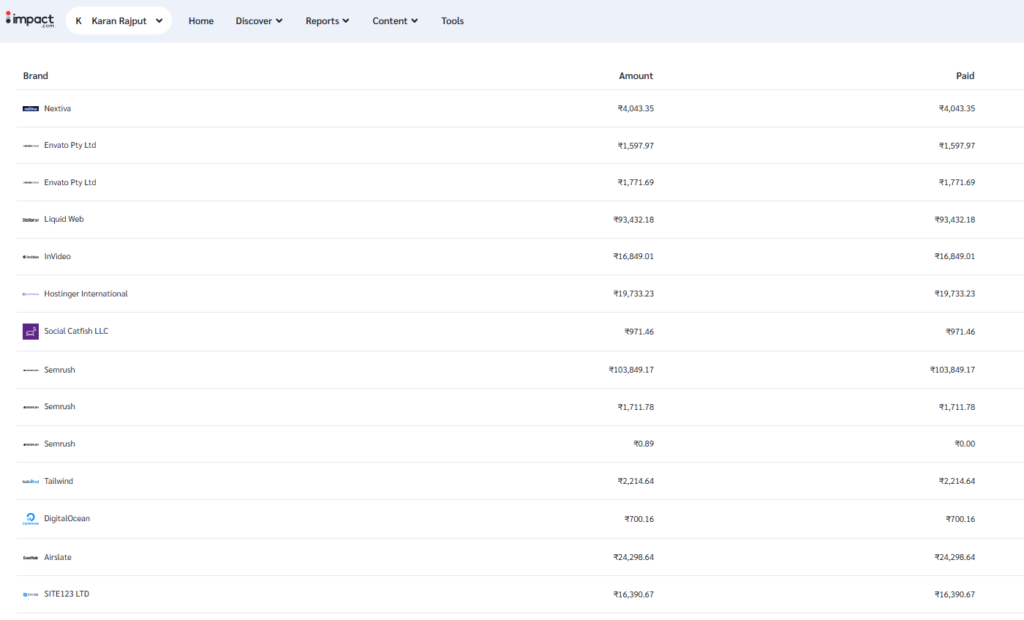This screenshot has height=620, width=1024.
Task: Click the InVideo logo icon
Action: [31, 257]
